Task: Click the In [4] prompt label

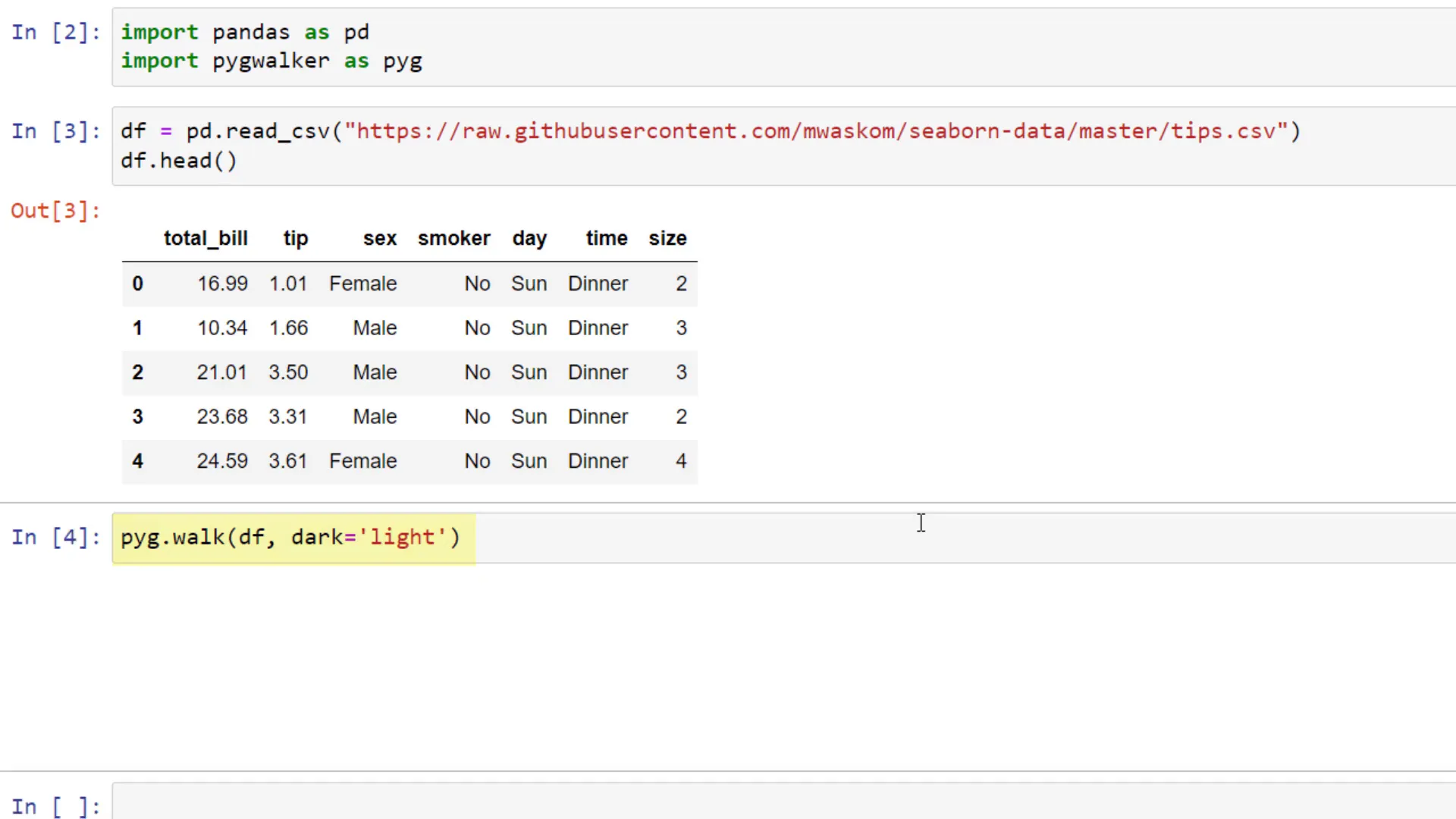Action: tap(55, 537)
